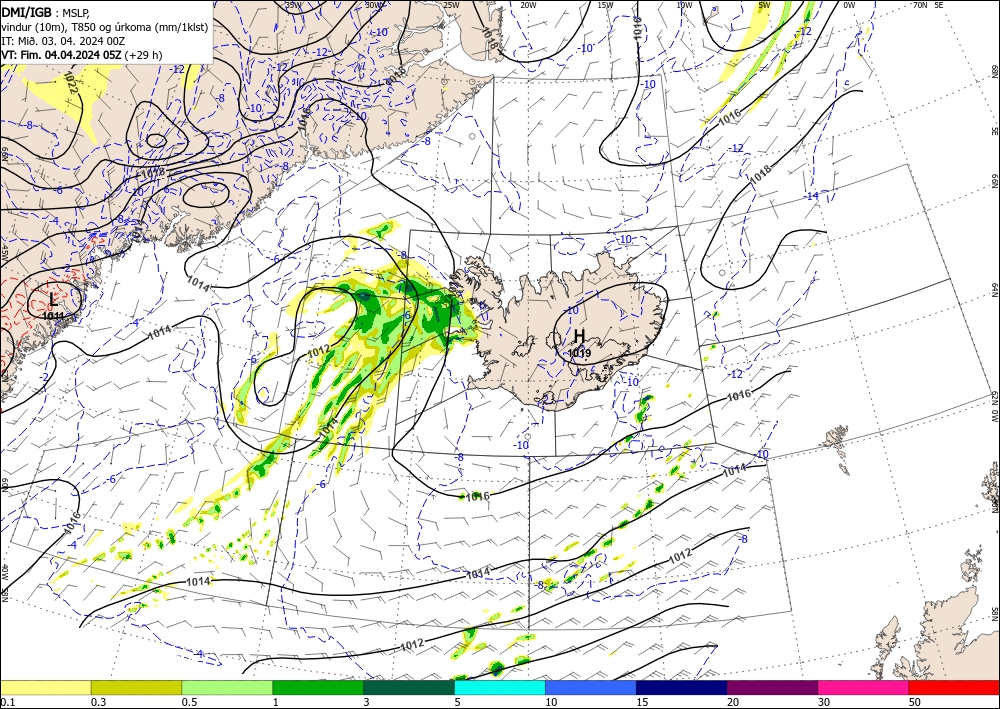1000x709 pixels.
Task: Click the 30W longitude label
Action: tap(374, 5)
